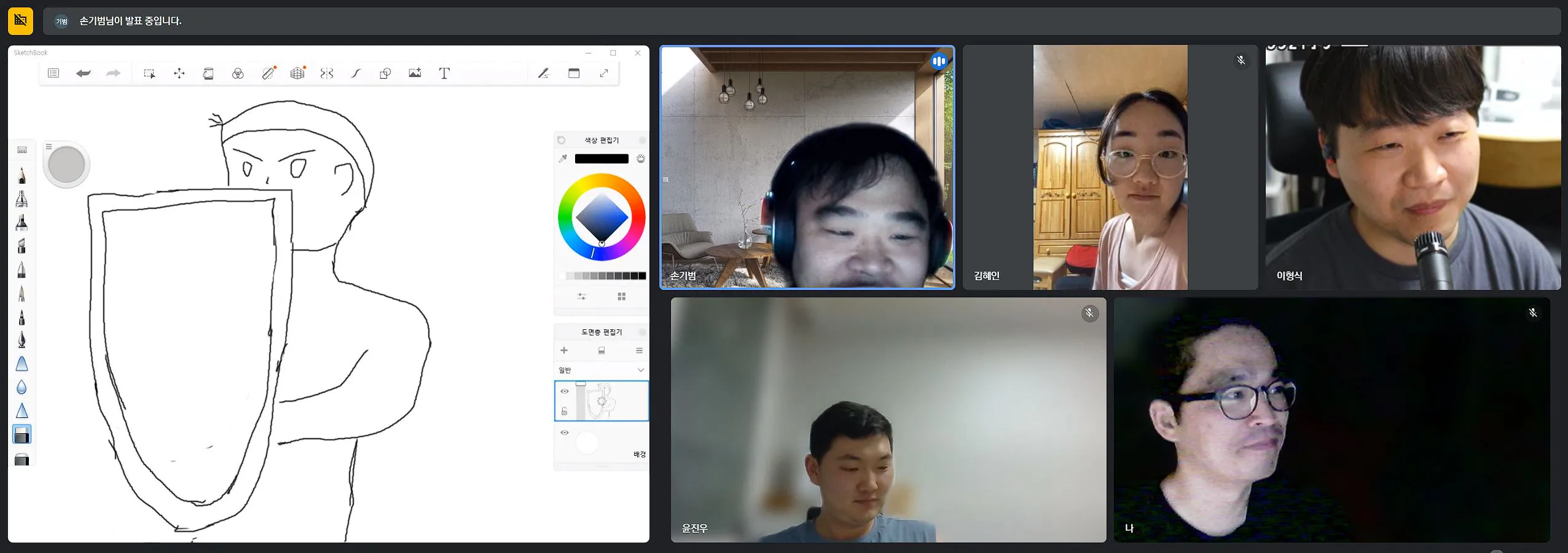
Task: Select the shield sketch layer thumbnail
Action: tap(602, 401)
